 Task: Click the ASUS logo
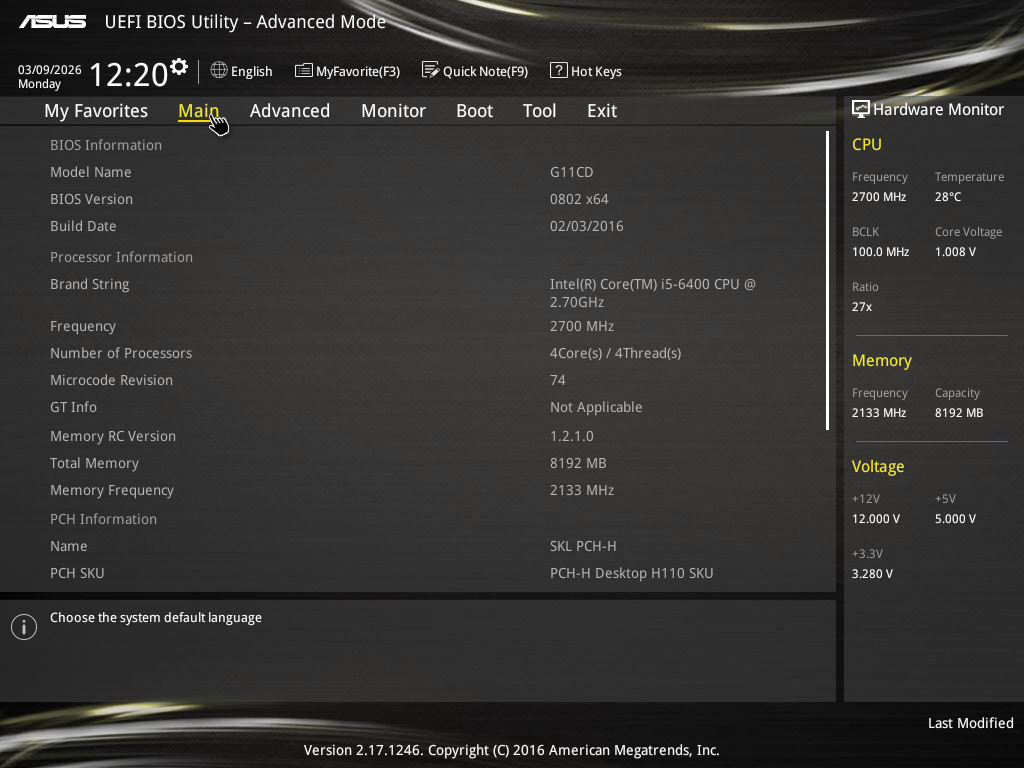(x=53, y=22)
